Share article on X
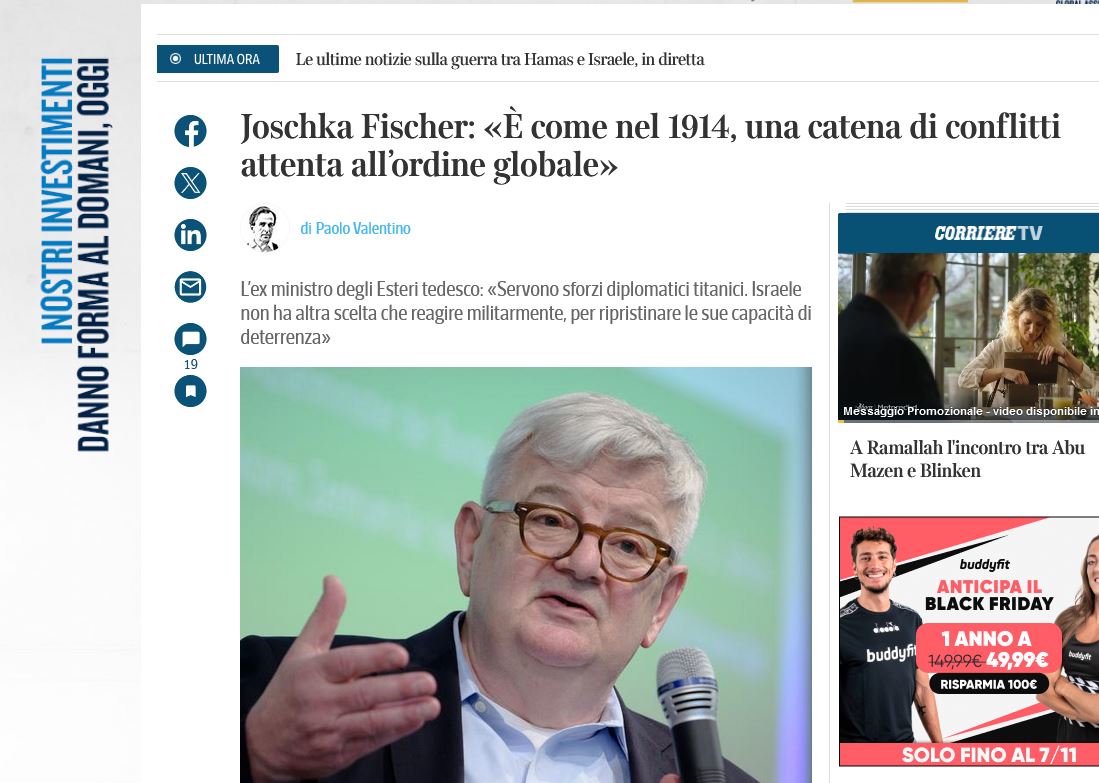This screenshot has width=1099, height=783. 190,183
